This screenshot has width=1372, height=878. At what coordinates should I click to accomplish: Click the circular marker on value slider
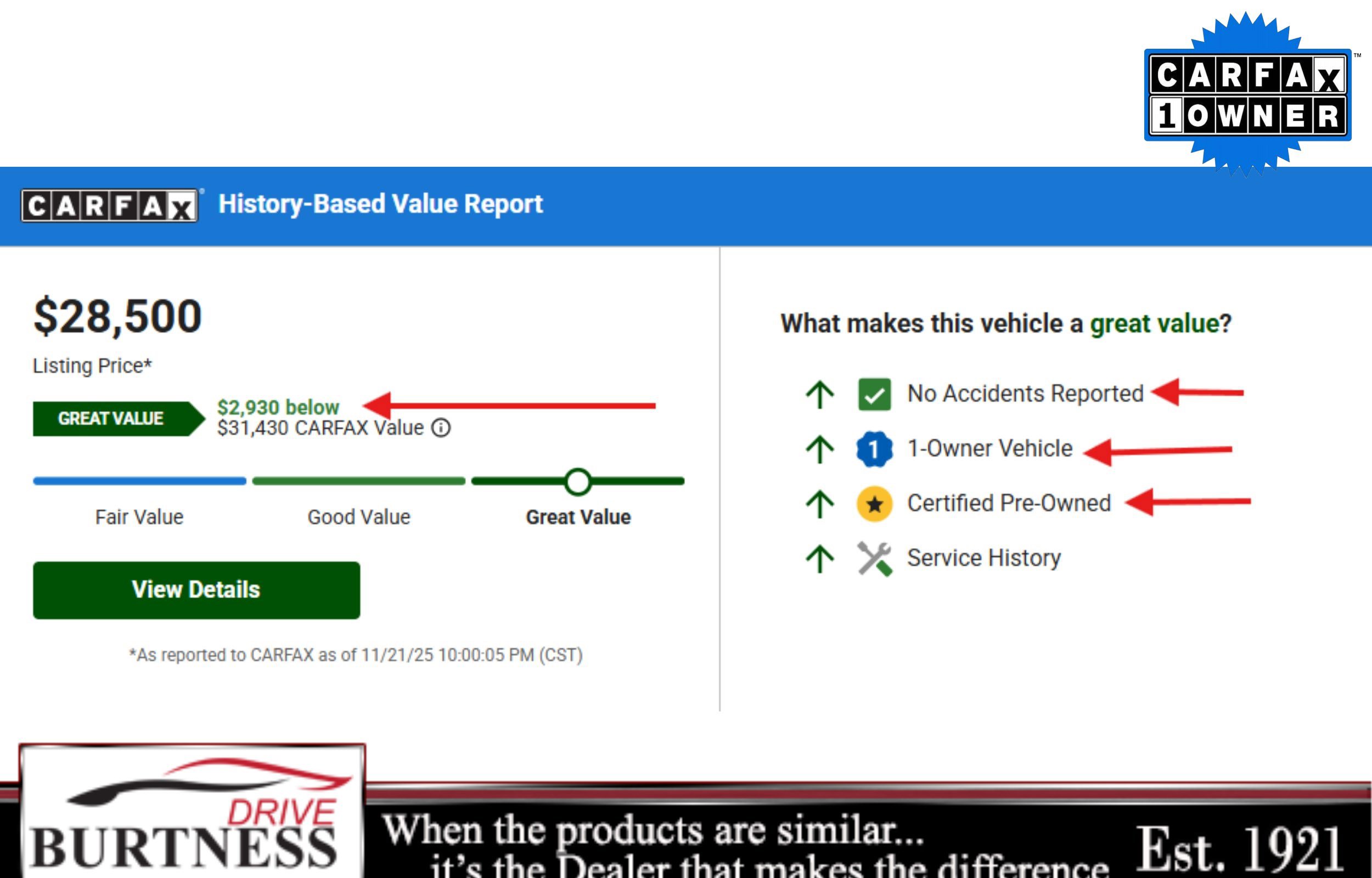point(578,481)
